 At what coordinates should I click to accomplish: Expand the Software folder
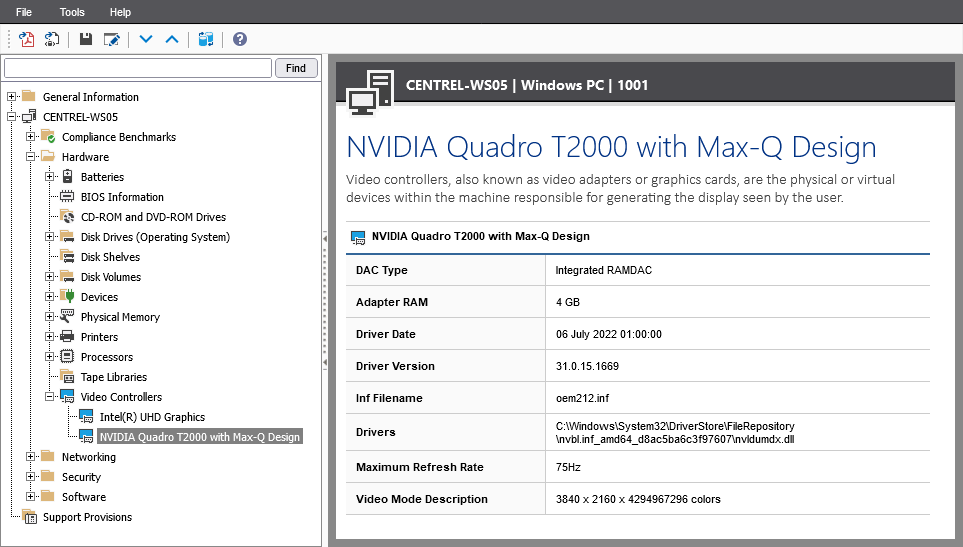coord(30,497)
